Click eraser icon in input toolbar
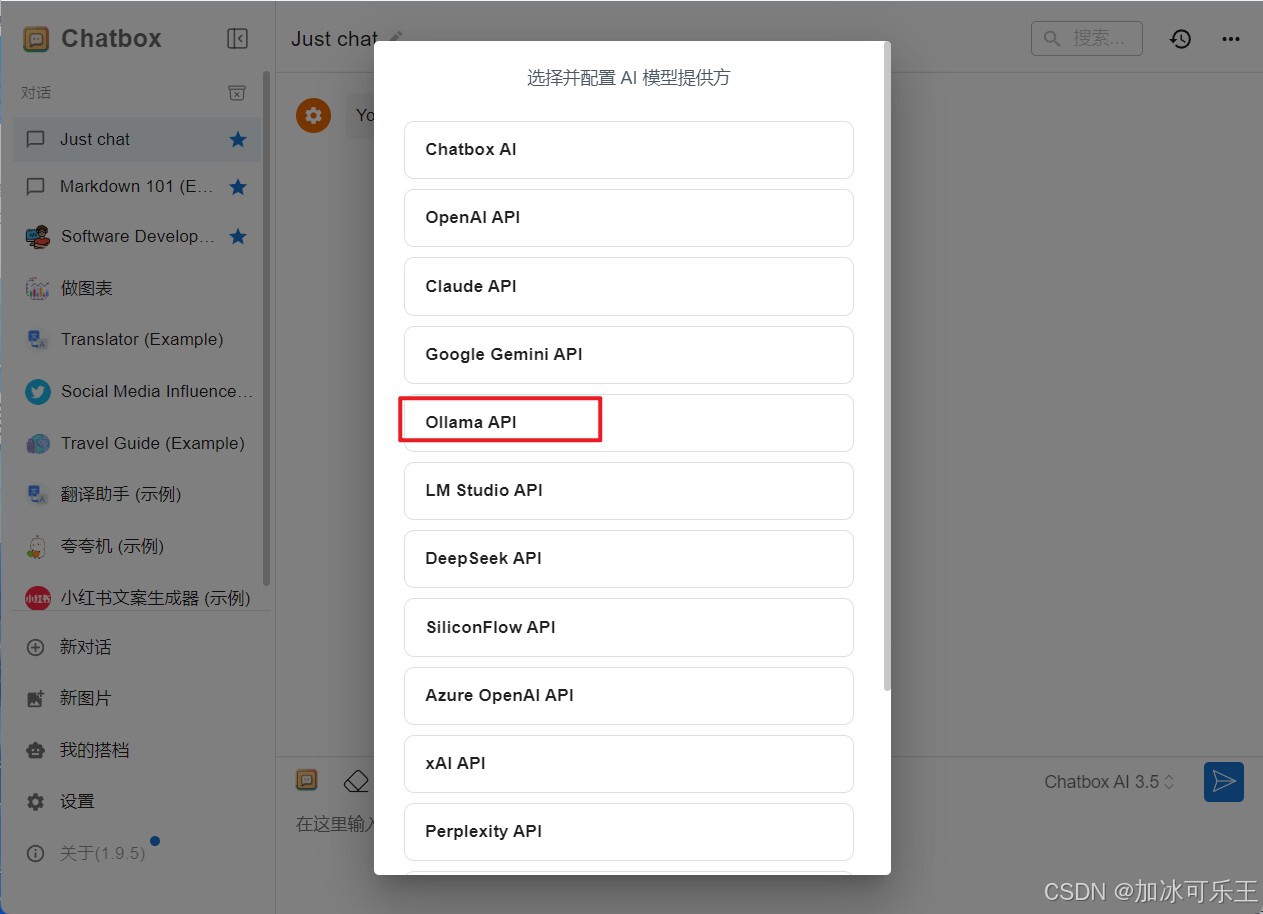The height and width of the screenshot is (914, 1263). click(x=355, y=781)
